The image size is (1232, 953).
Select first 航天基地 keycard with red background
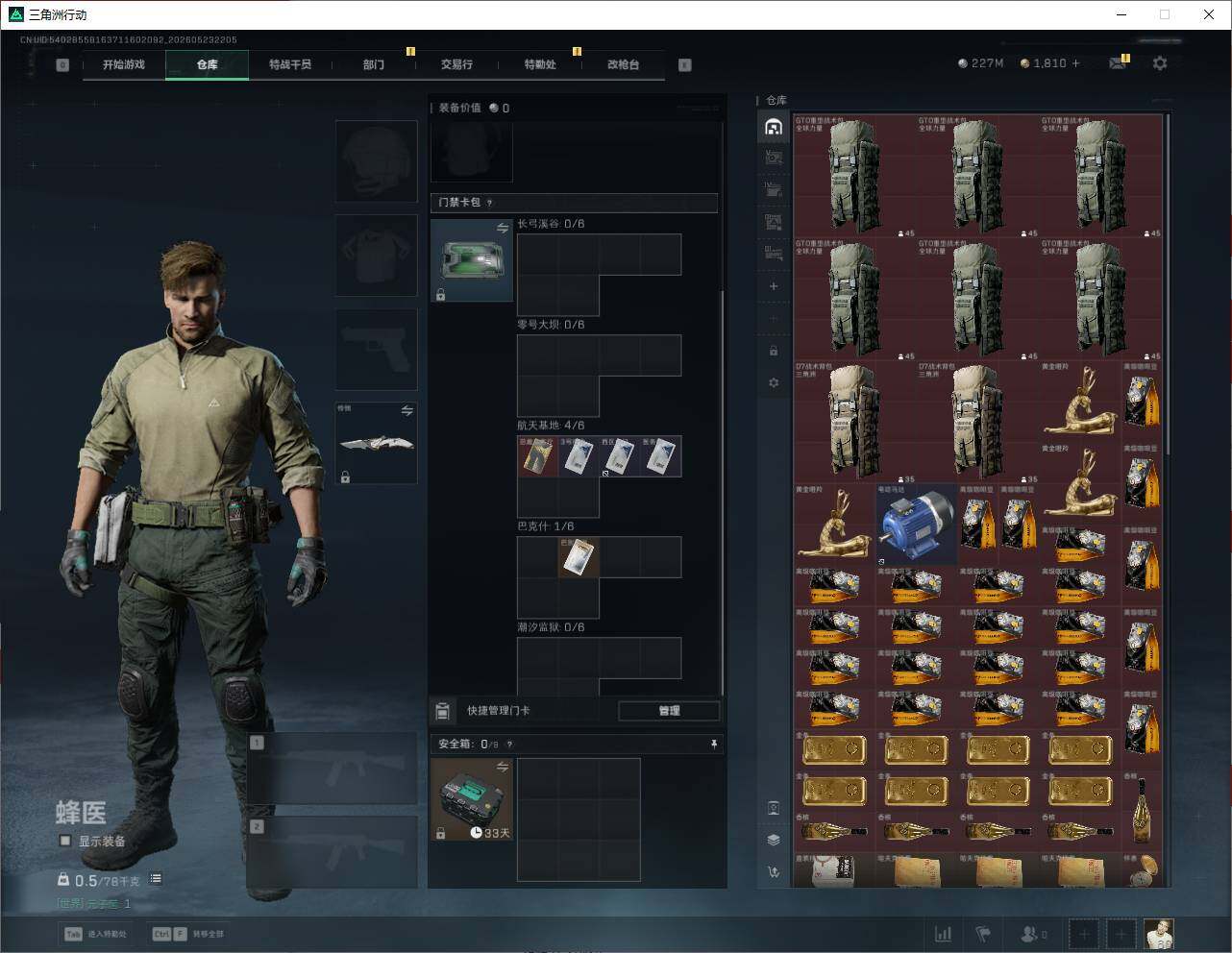tap(537, 456)
